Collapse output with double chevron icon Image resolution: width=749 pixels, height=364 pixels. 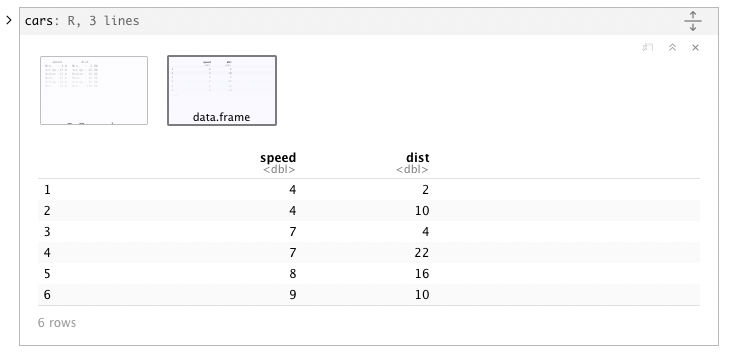click(x=672, y=47)
